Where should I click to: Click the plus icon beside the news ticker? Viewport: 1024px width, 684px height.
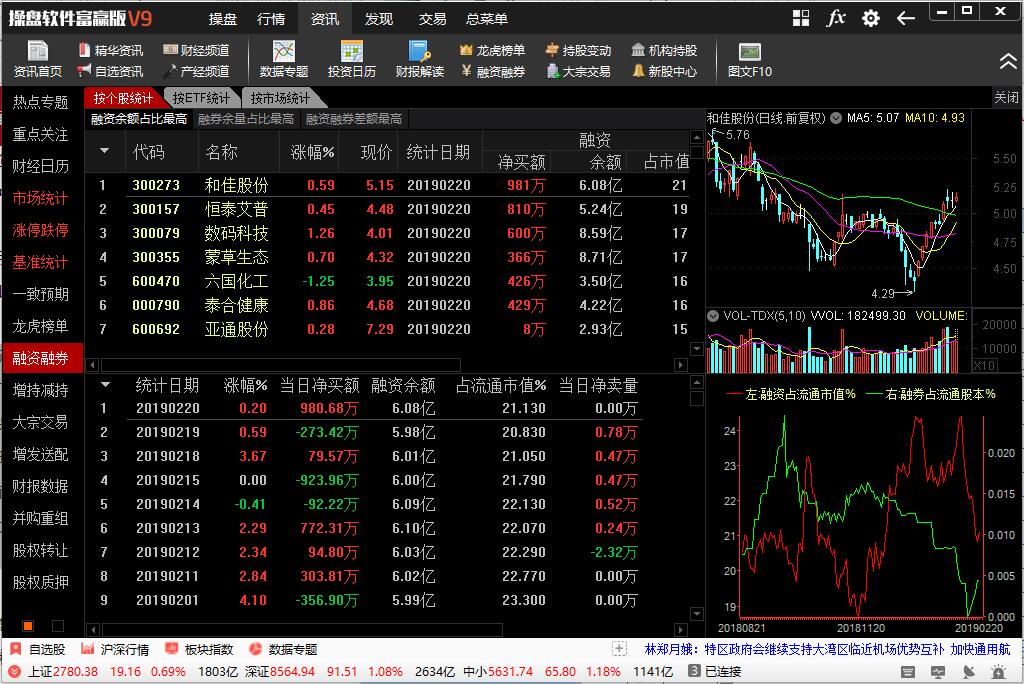pos(619,649)
